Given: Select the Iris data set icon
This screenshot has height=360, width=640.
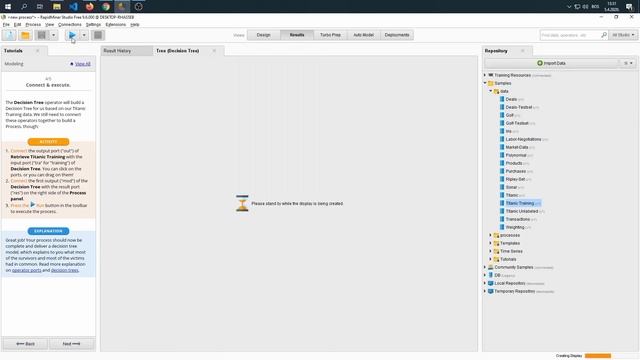Looking at the screenshot, I should 502,131.
